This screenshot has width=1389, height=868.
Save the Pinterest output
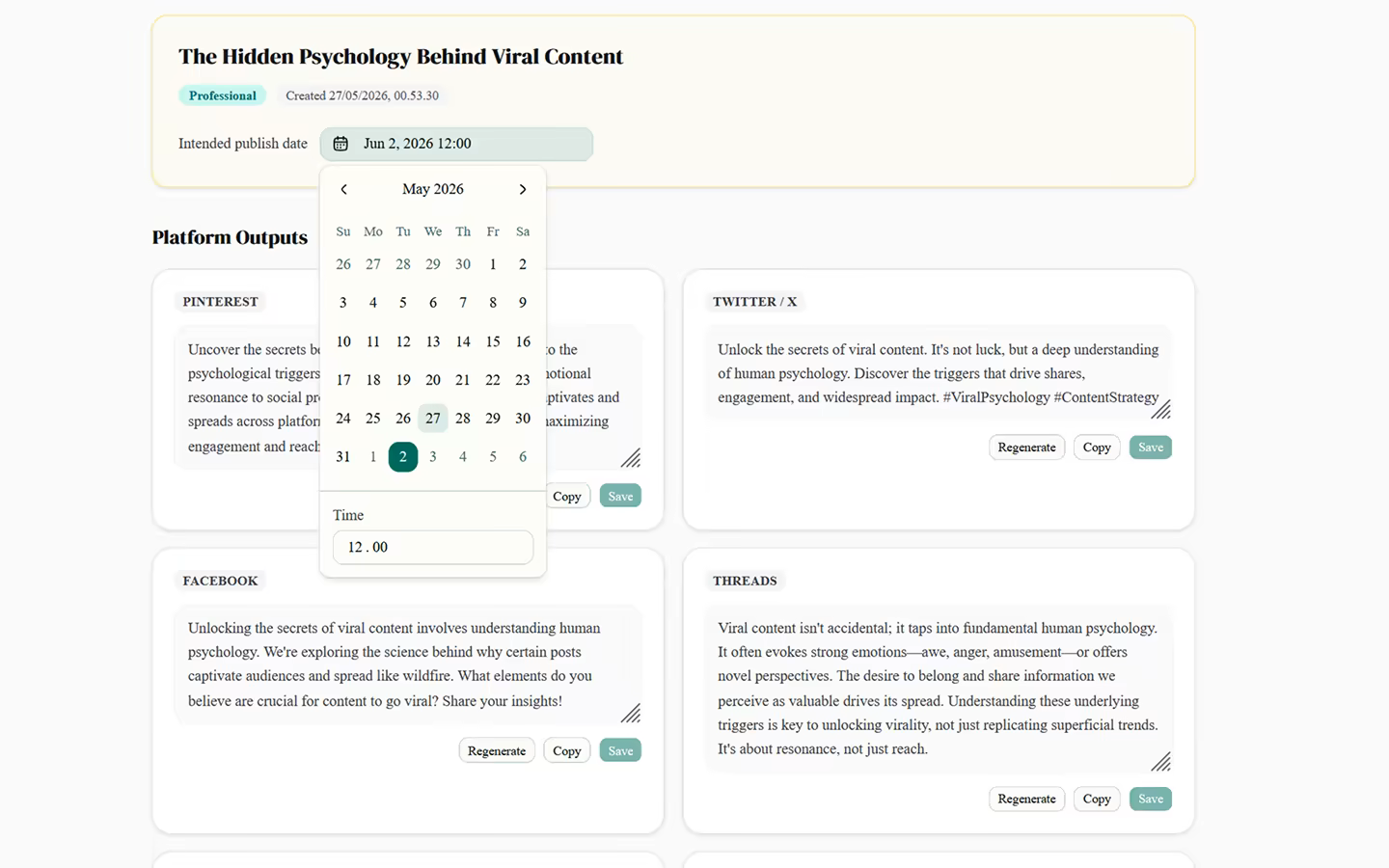pyautogui.click(x=620, y=497)
